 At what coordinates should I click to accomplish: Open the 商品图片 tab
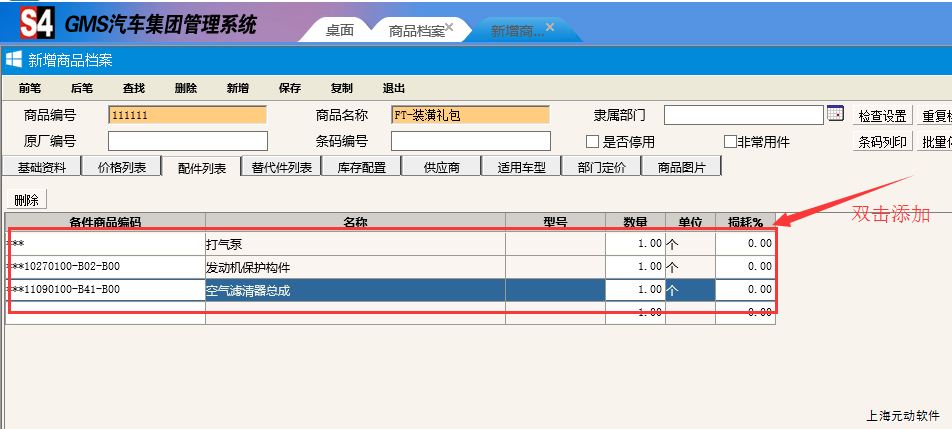[681, 167]
